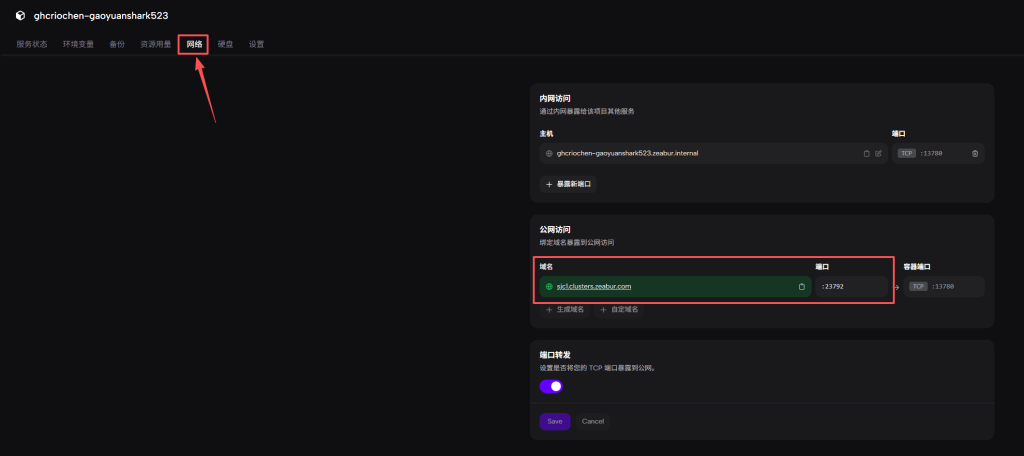1024x456 pixels.
Task: Click the arrow icon before 容器端口 field
Action: coord(896,287)
